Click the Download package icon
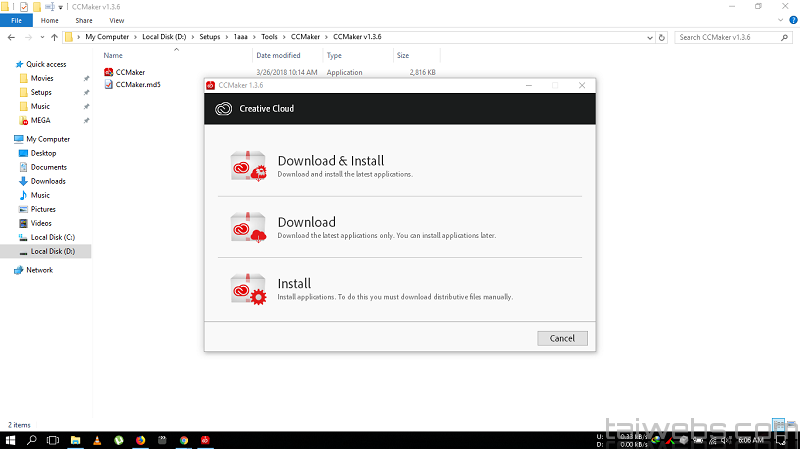This screenshot has width=800, height=449. click(x=248, y=227)
